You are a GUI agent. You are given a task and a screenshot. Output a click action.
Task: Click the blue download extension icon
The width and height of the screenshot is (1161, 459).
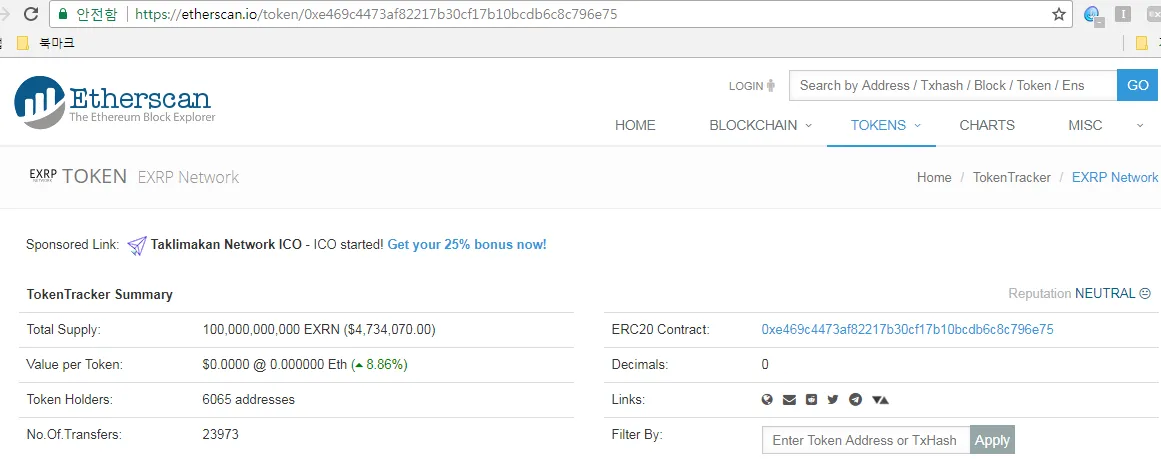[x=1091, y=14]
